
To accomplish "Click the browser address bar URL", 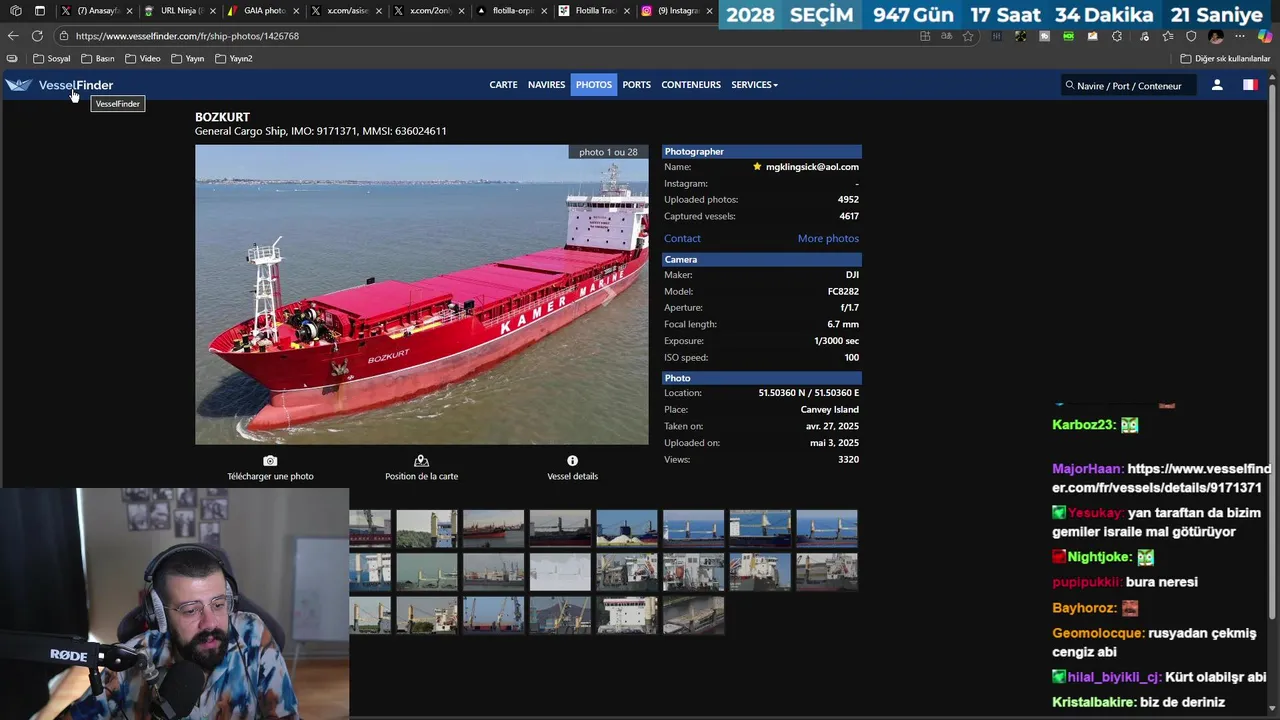I will coord(187,36).
